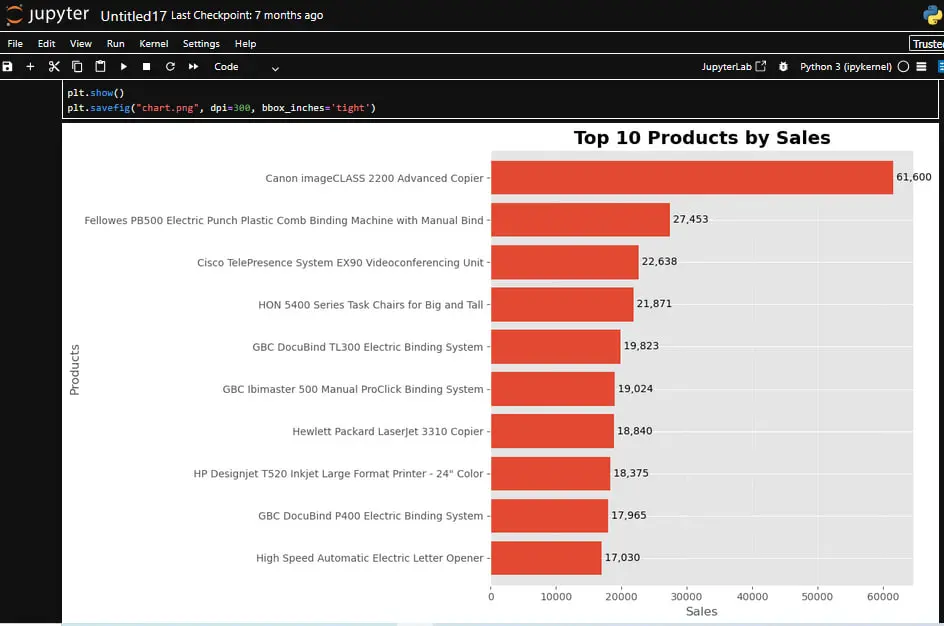Click the Trusted notebook button

coord(927,43)
